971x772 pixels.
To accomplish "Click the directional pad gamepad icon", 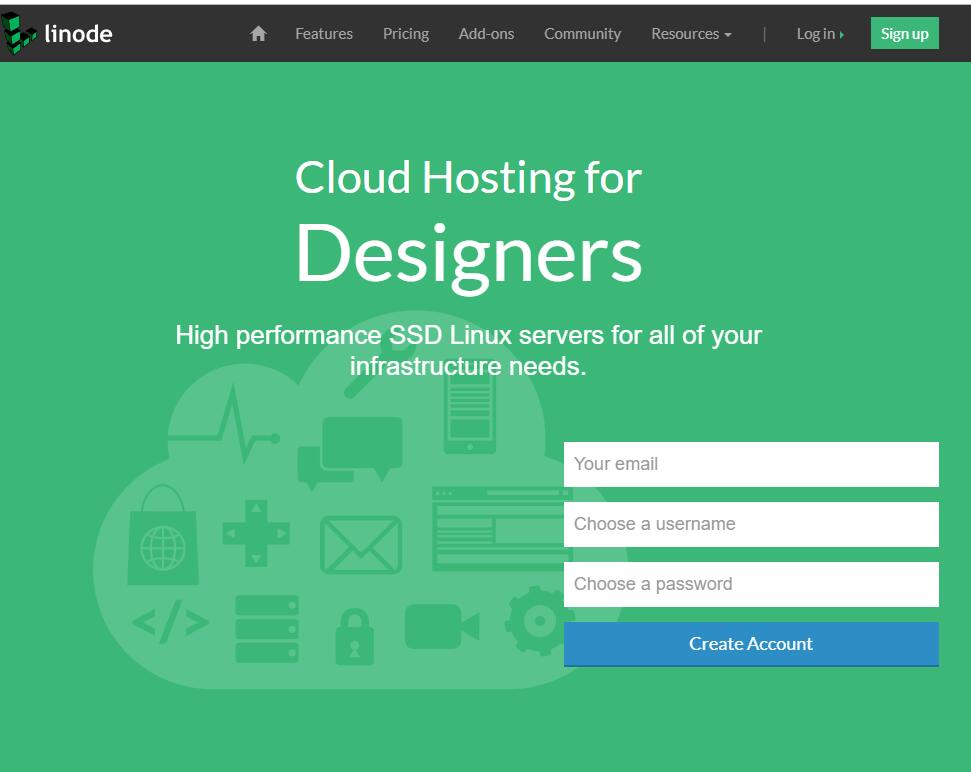I will click(255, 534).
